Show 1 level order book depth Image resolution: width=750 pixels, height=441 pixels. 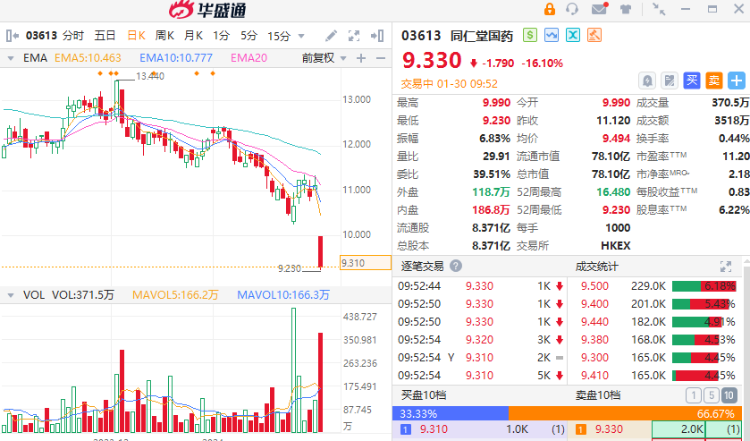pos(694,395)
